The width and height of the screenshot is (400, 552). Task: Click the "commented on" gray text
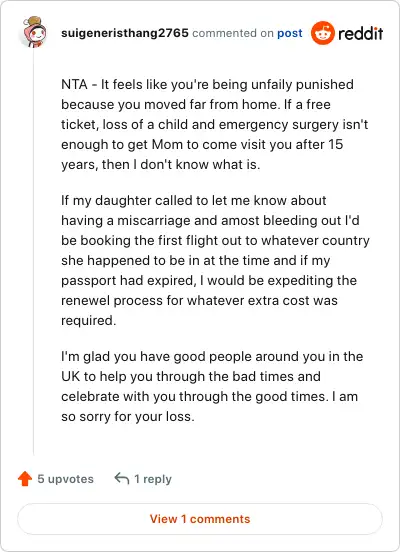(x=233, y=33)
